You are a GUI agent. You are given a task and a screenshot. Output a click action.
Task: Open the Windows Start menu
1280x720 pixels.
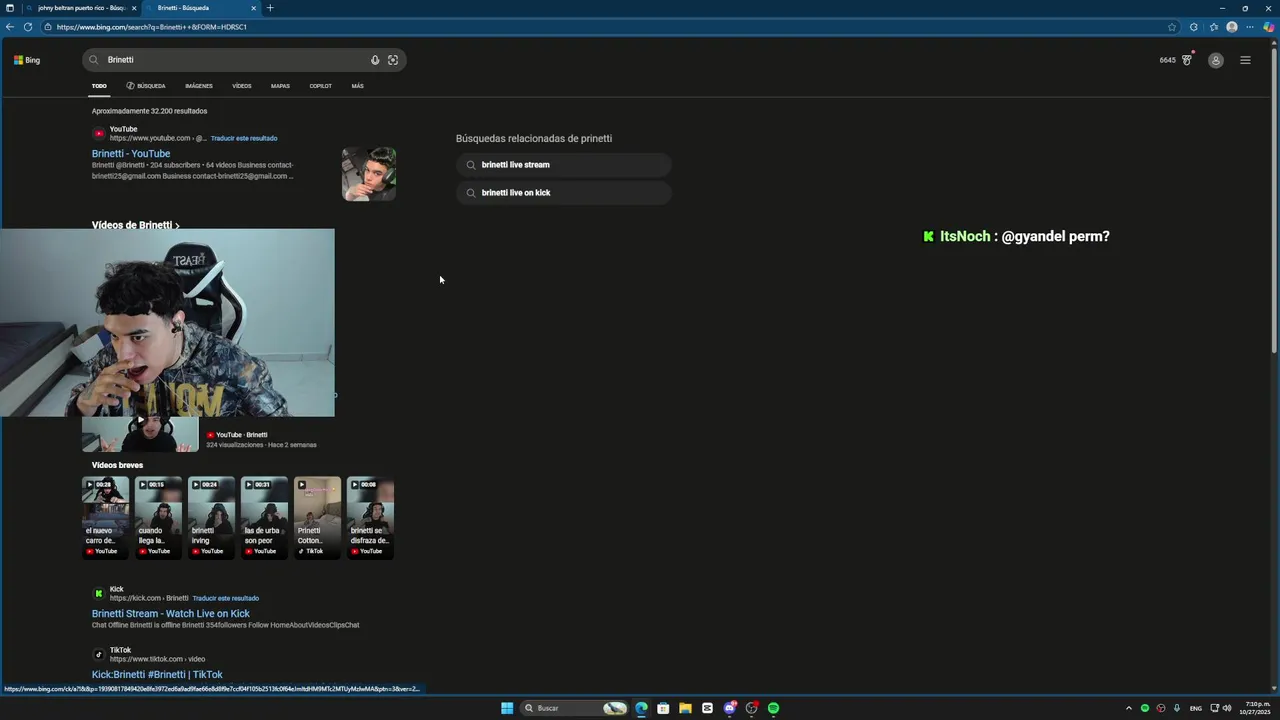click(x=507, y=708)
